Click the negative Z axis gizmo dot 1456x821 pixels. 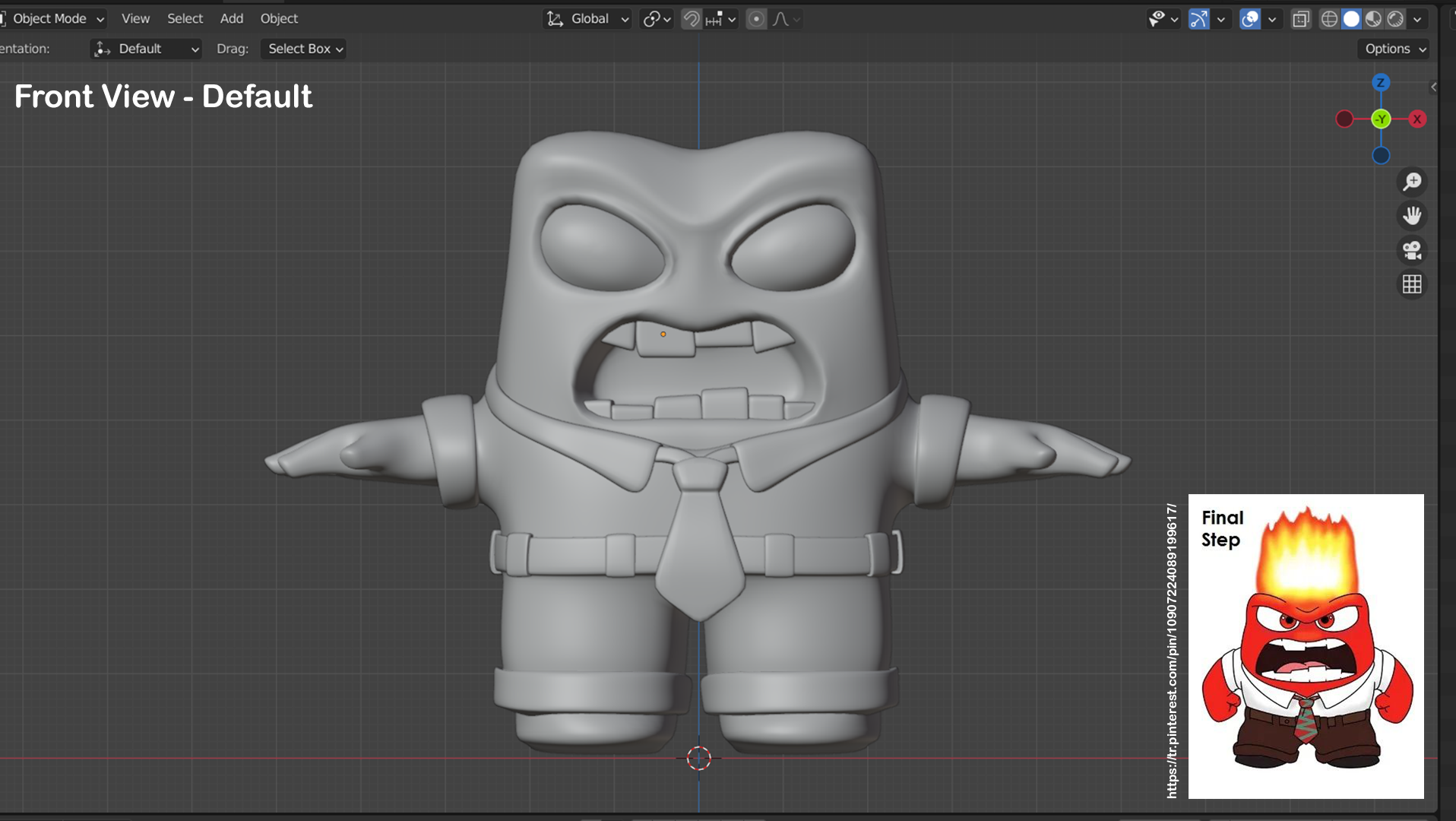(x=1381, y=155)
